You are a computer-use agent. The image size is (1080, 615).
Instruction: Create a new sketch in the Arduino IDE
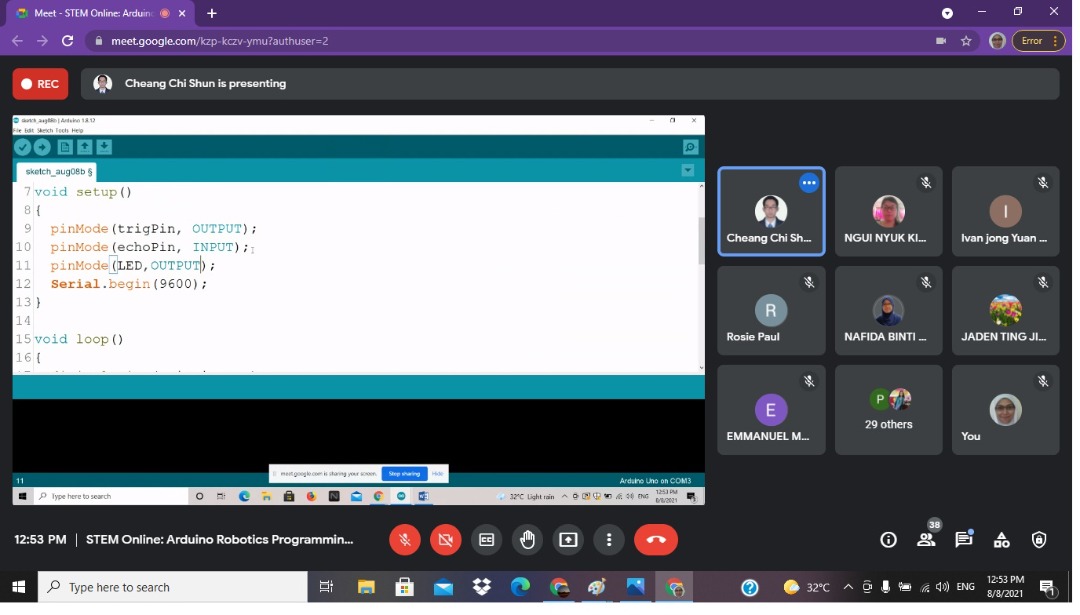(x=64, y=147)
